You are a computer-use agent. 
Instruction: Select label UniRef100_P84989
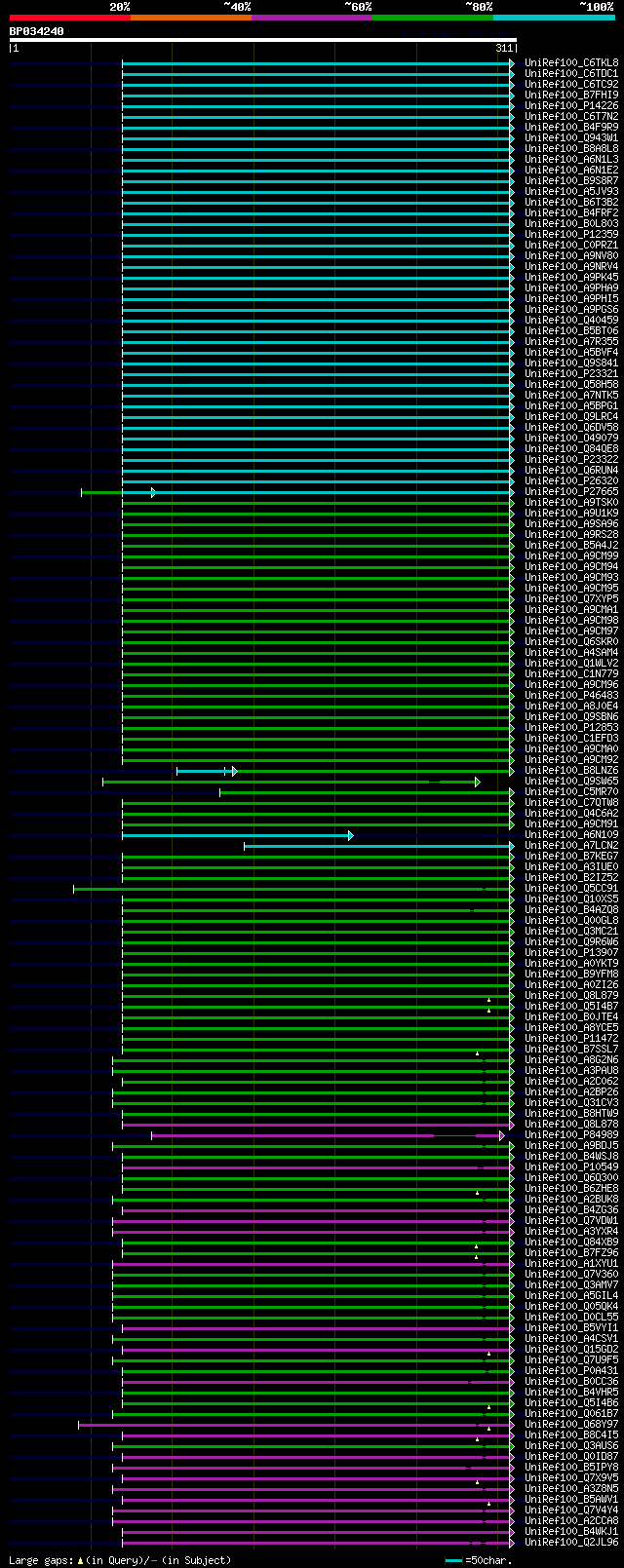click(x=571, y=1134)
